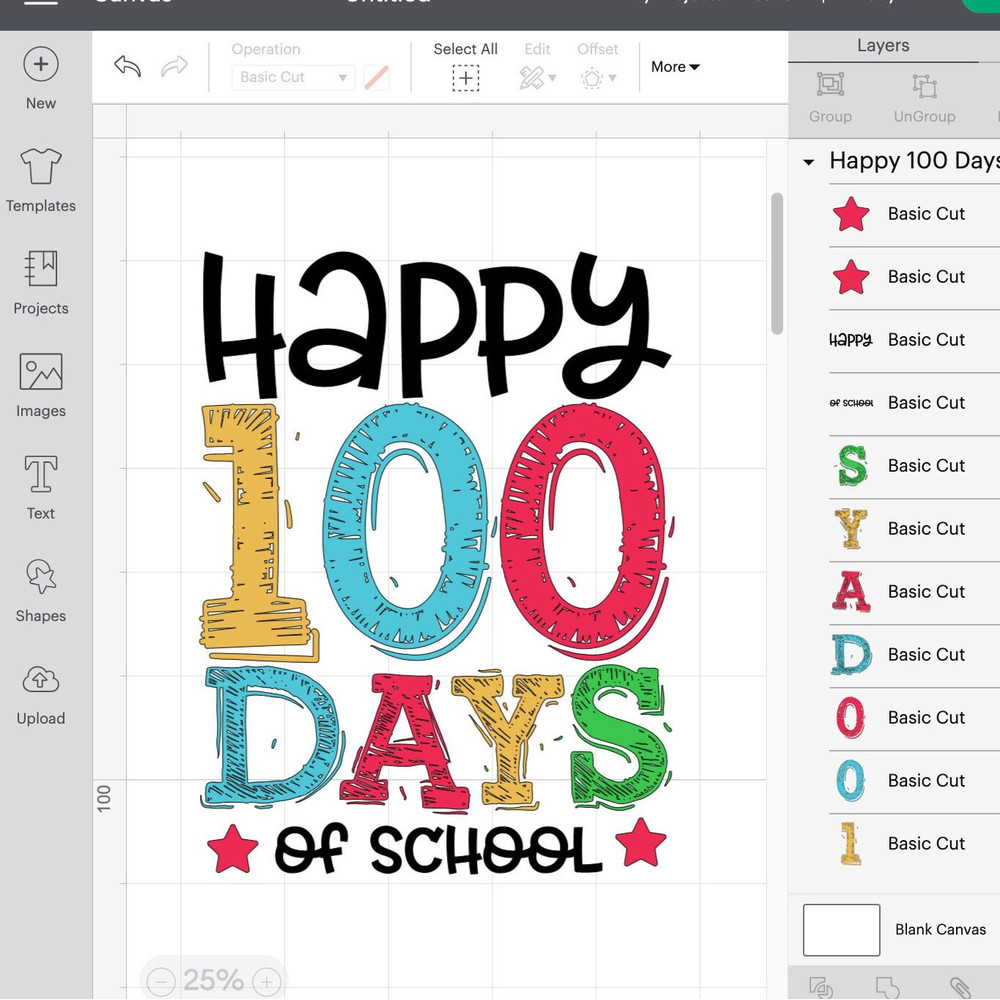This screenshot has width=1000, height=1000.
Task: Collapse the Happy 100 Days layer group
Action: click(x=808, y=161)
